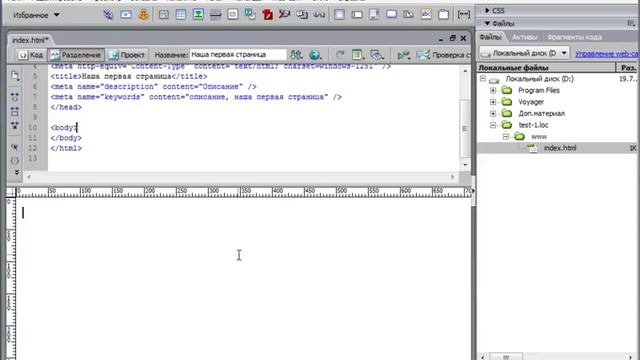Open file management menu in document toolbar
The width and height of the screenshot is (640, 360).
pyautogui.click(x=296, y=55)
